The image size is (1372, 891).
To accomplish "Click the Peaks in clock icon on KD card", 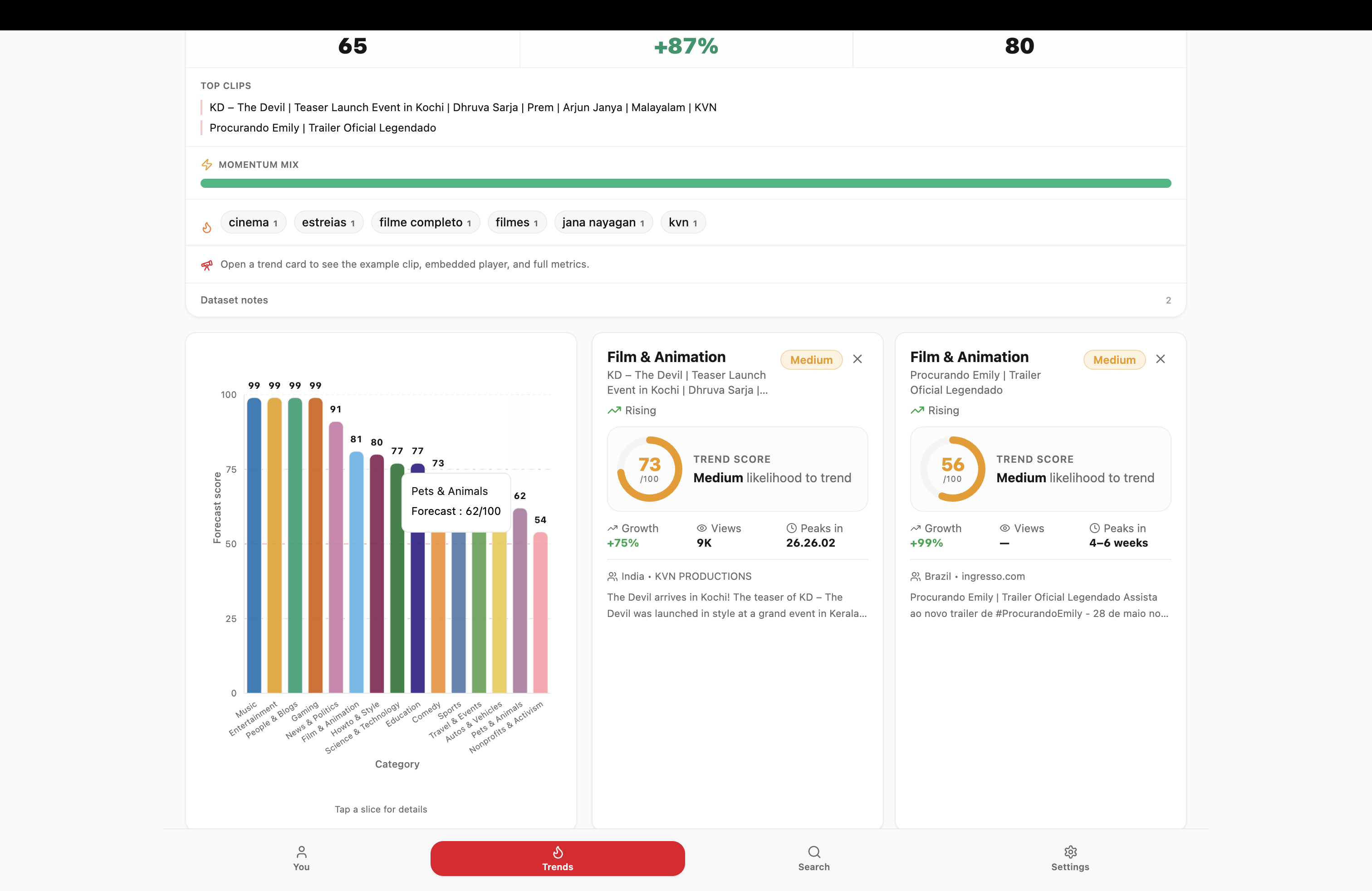I will tap(792, 529).
